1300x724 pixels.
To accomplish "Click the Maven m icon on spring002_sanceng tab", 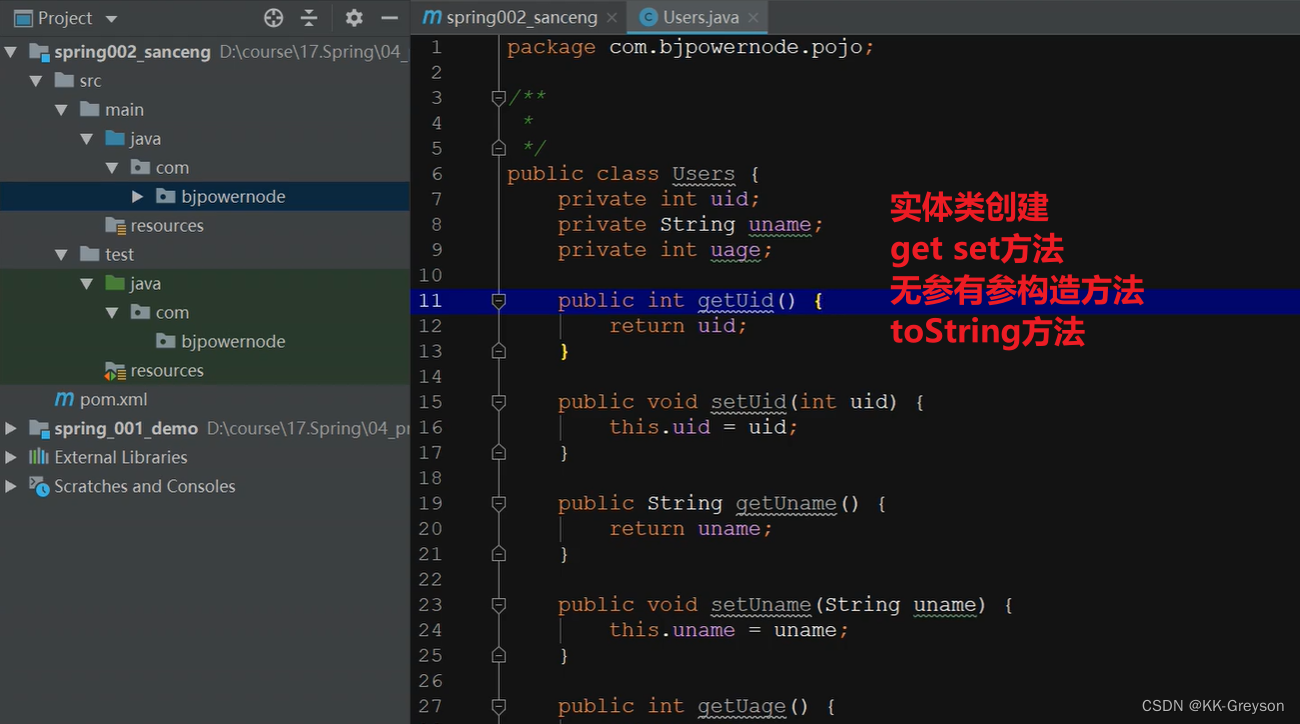I will pyautogui.click(x=432, y=17).
